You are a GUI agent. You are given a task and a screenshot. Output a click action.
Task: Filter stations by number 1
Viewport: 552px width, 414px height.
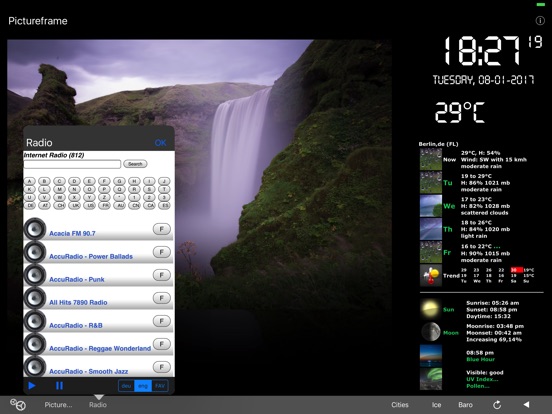(134, 197)
